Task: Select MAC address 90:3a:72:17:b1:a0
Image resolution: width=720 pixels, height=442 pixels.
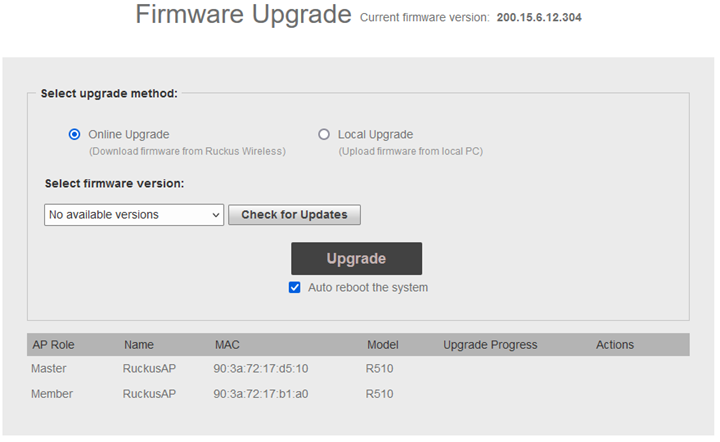Action: [x=260, y=394]
